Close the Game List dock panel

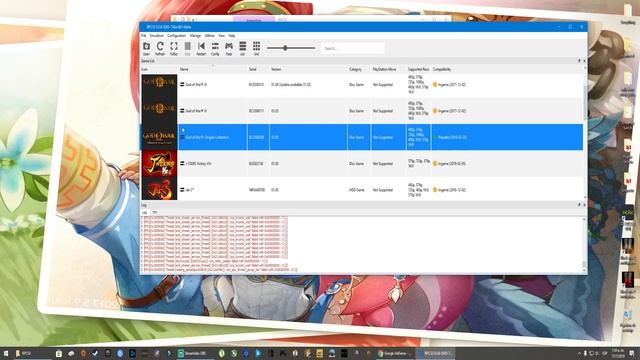pos(584,61)
